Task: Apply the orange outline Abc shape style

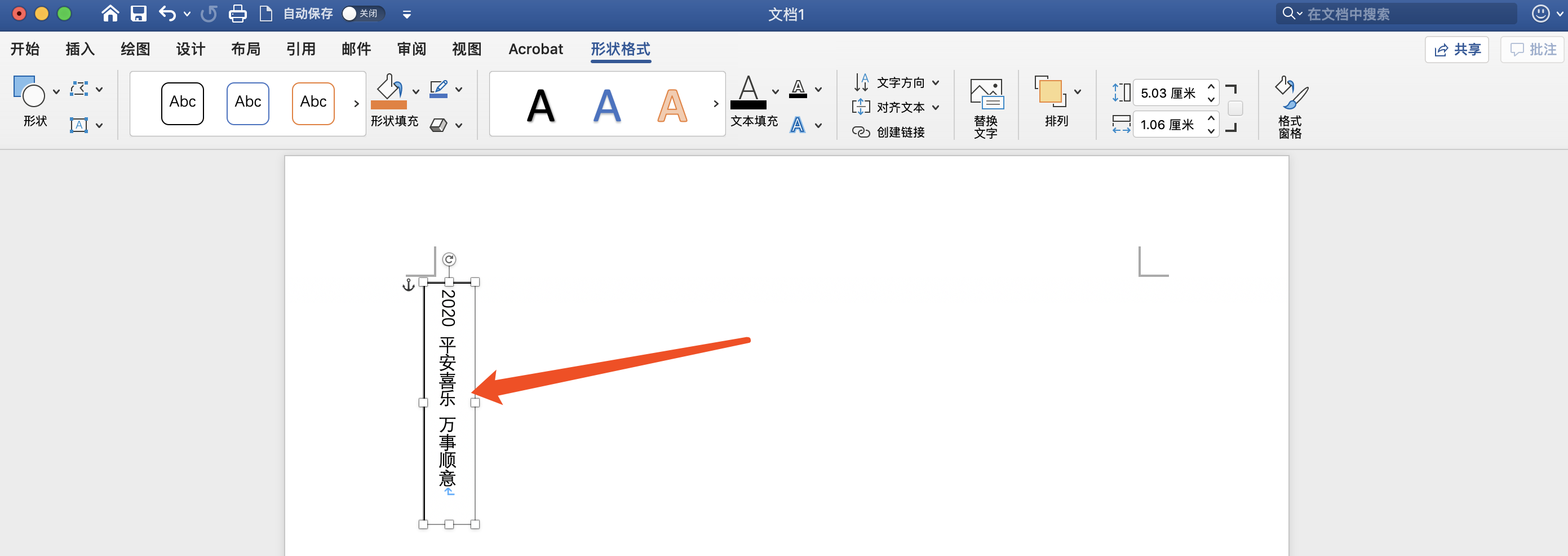Action: point(313,103)
